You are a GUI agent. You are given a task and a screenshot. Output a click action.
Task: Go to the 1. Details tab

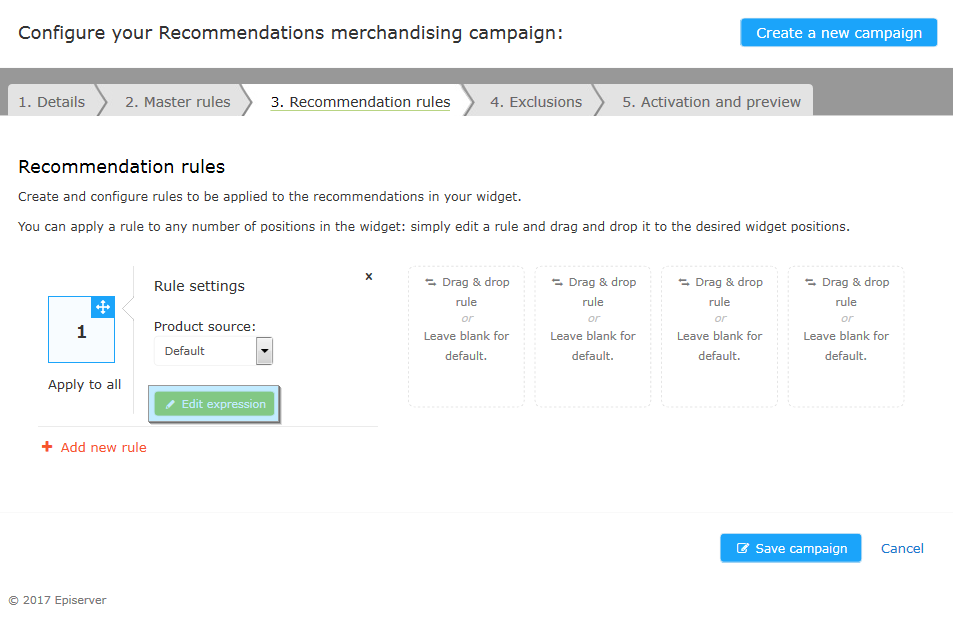point(52,102)
